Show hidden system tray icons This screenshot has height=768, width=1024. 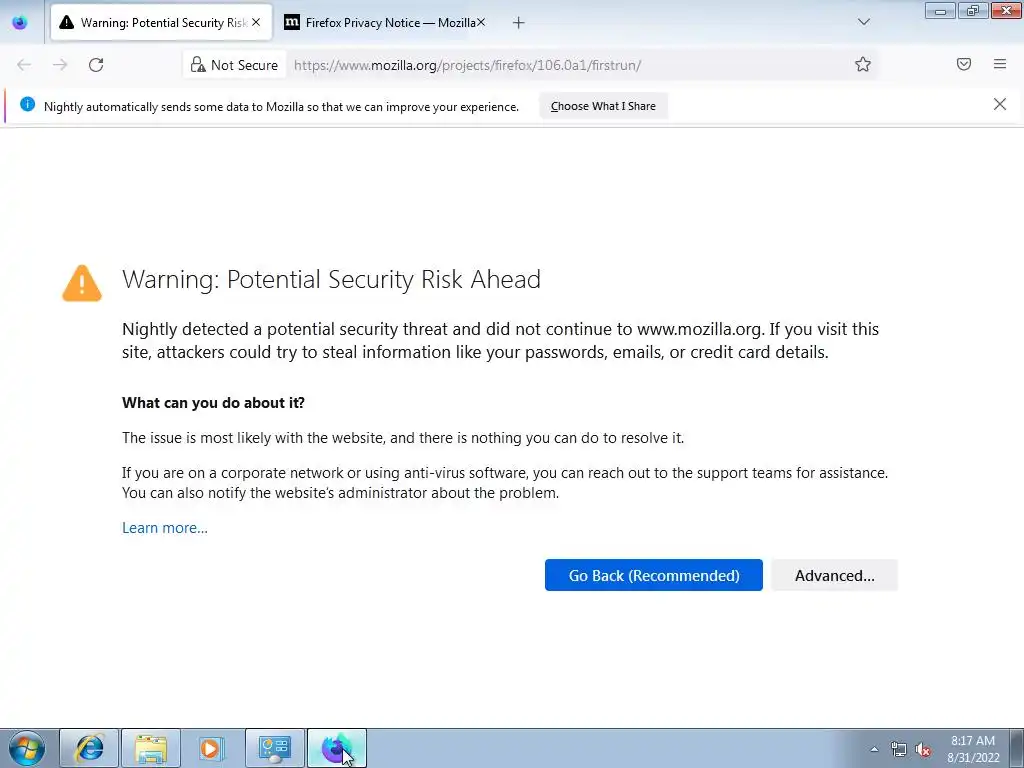click(874, 749)
